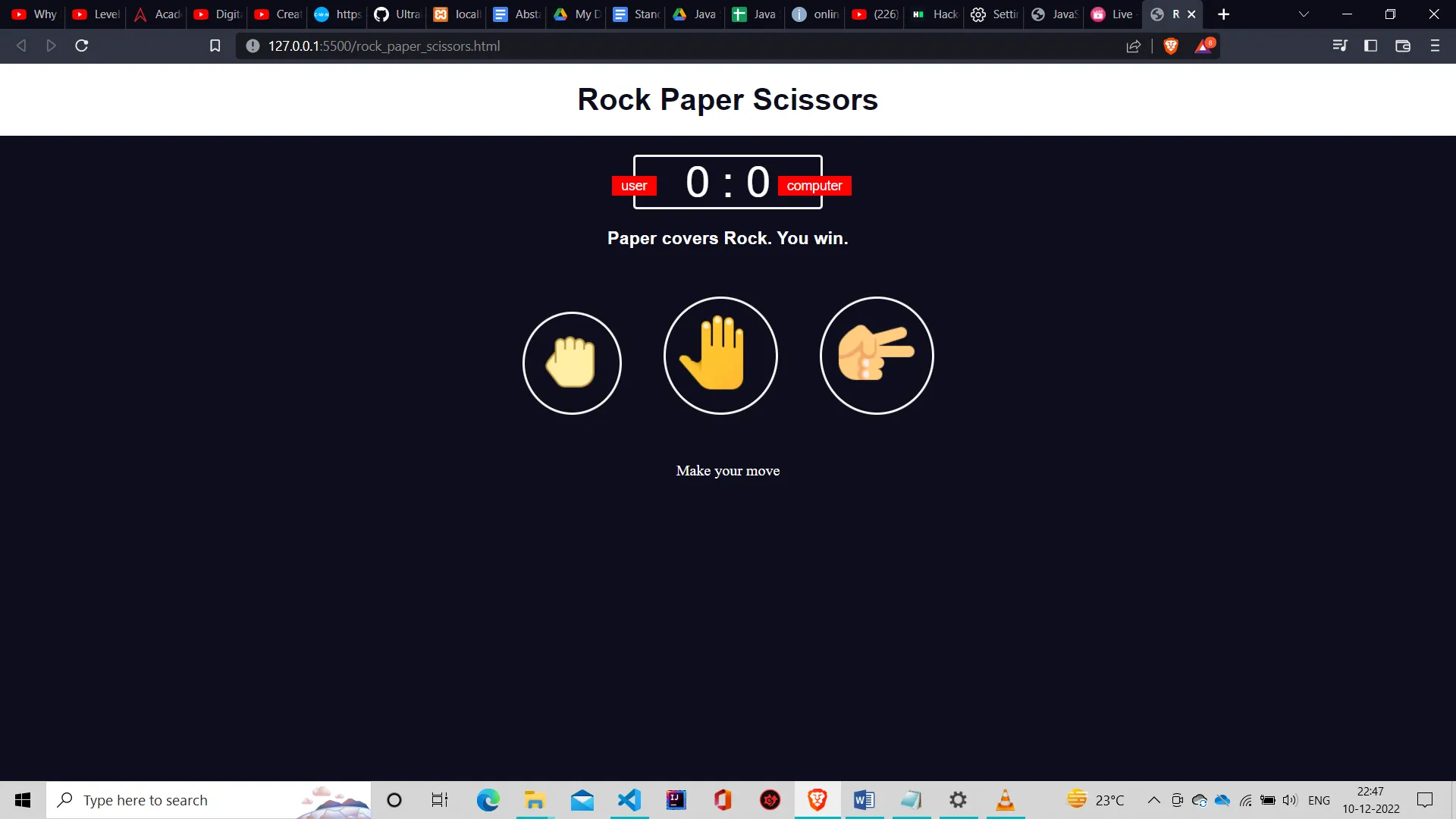
Task: Select the HackerRank tab
Action: click(934, 14)
